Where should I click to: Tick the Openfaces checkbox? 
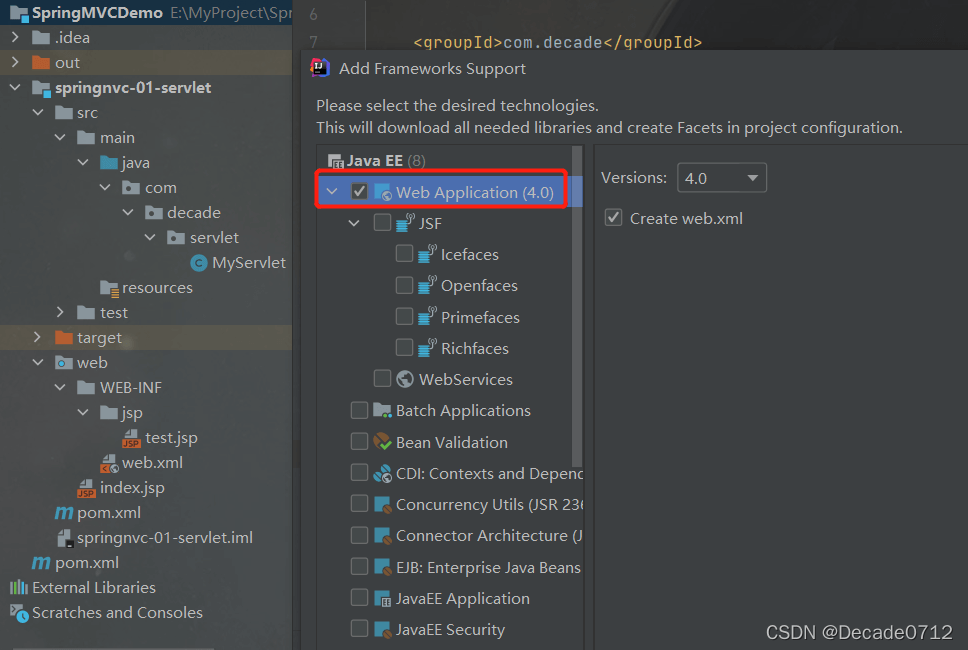tap(404, 285)
